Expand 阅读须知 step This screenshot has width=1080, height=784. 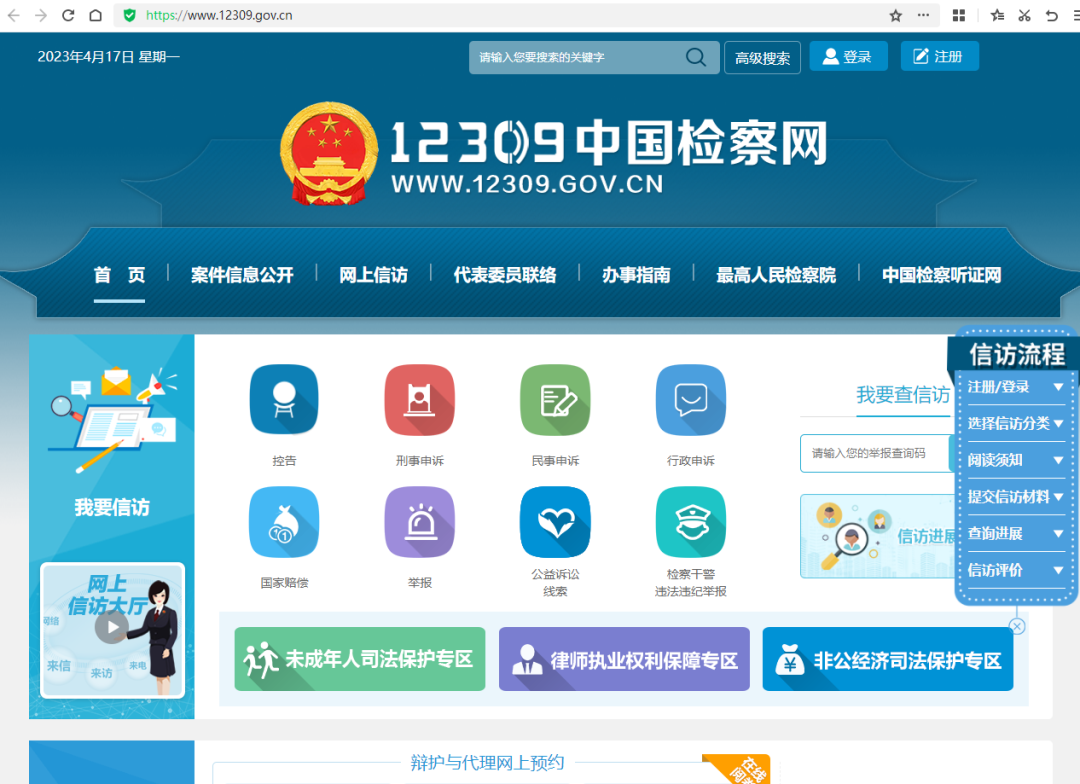[1016, 460]
